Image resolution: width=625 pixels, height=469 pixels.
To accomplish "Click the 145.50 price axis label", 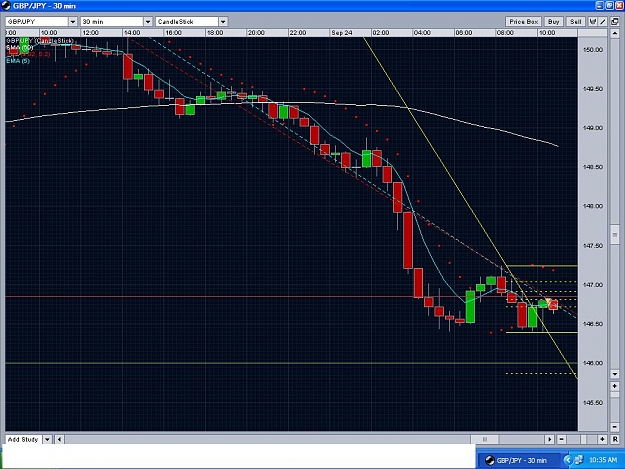I will (593, 403).
